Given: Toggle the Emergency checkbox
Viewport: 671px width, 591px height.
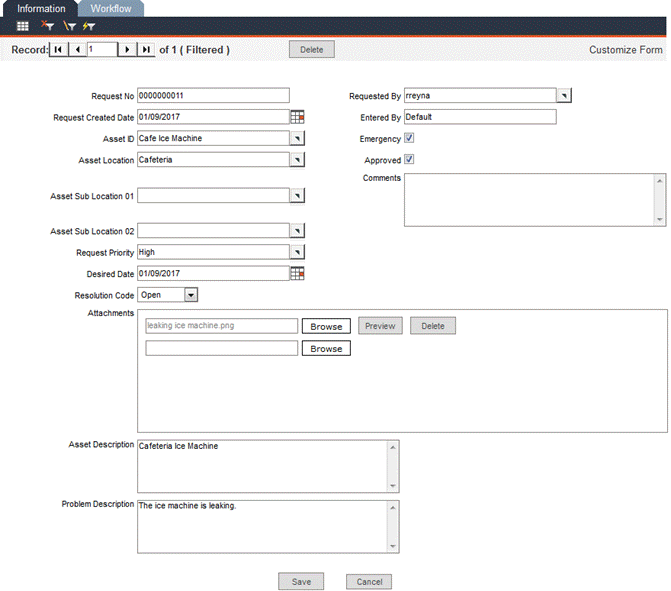Looking at the screenshot, I should (x=409, y=138).
